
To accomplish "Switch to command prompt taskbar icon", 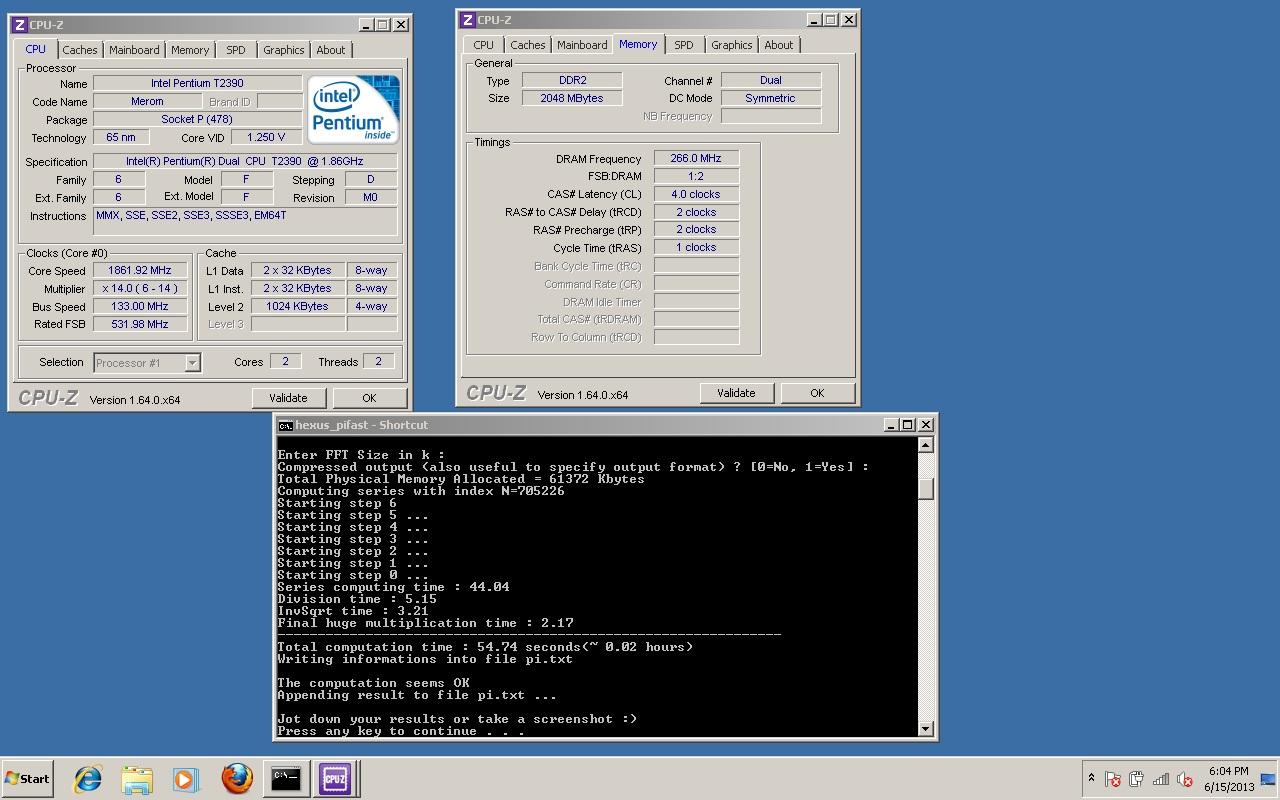I will point(286,778).
